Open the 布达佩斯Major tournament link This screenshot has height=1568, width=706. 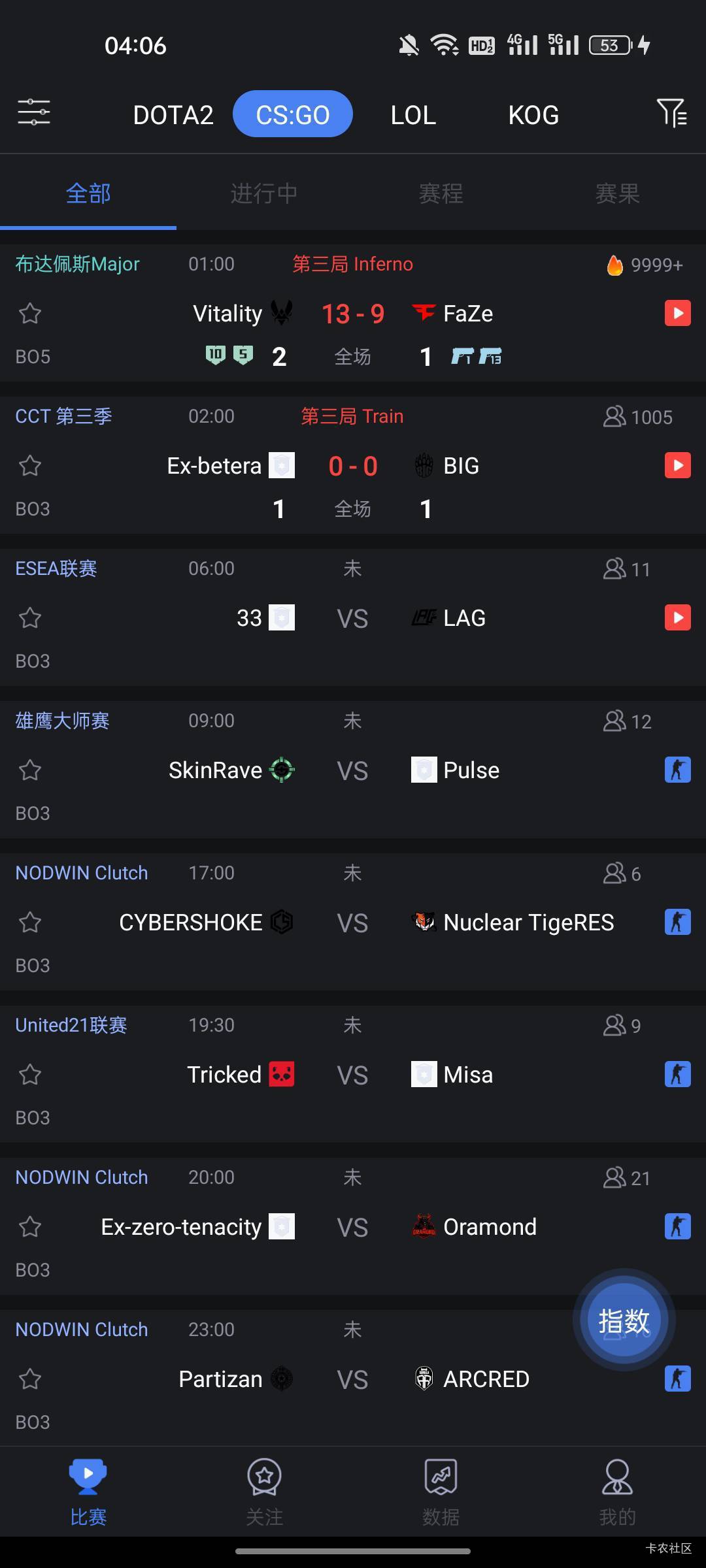[x=77, y=264]
